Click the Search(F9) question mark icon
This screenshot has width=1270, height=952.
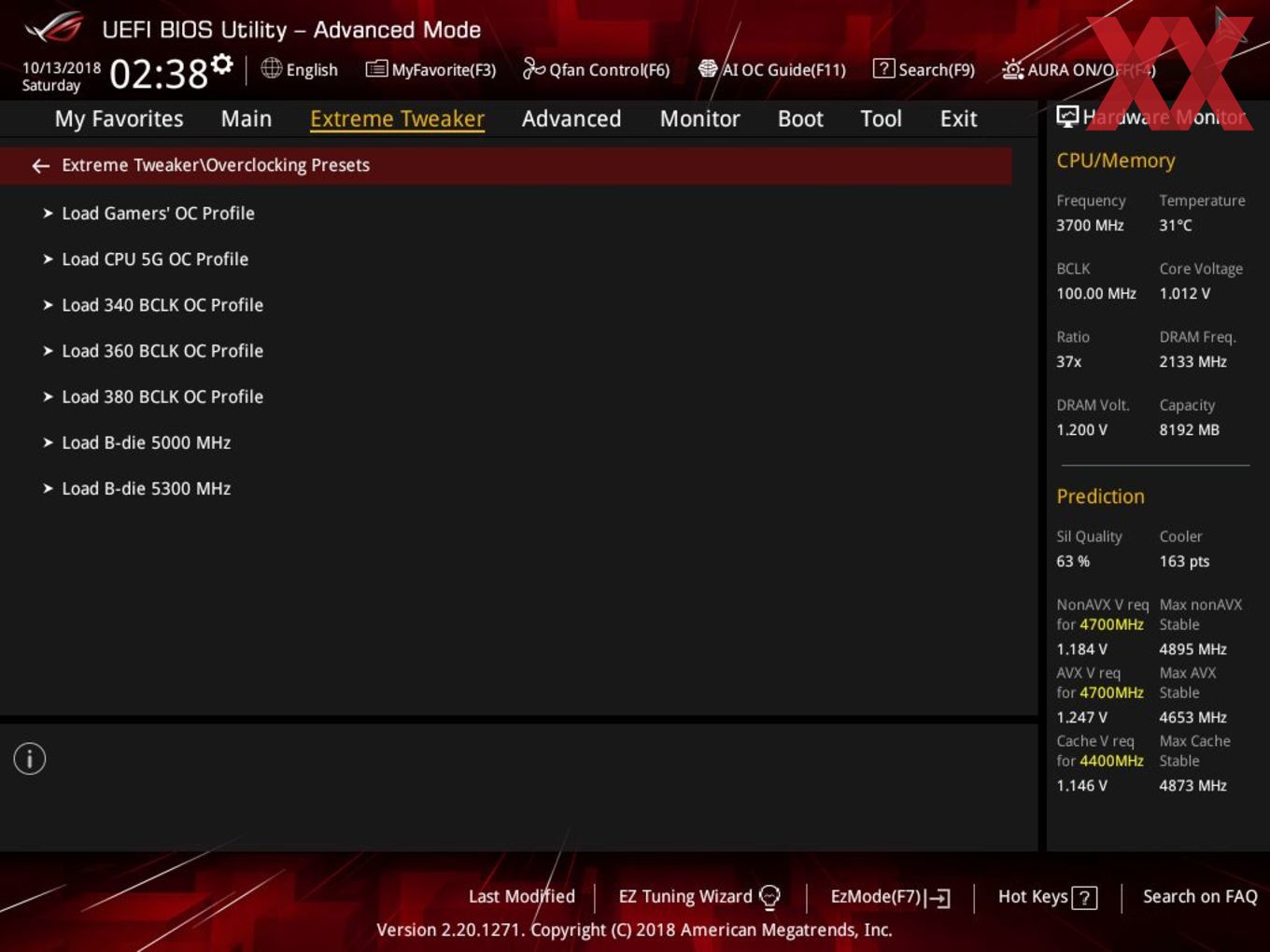pos(883,69)
